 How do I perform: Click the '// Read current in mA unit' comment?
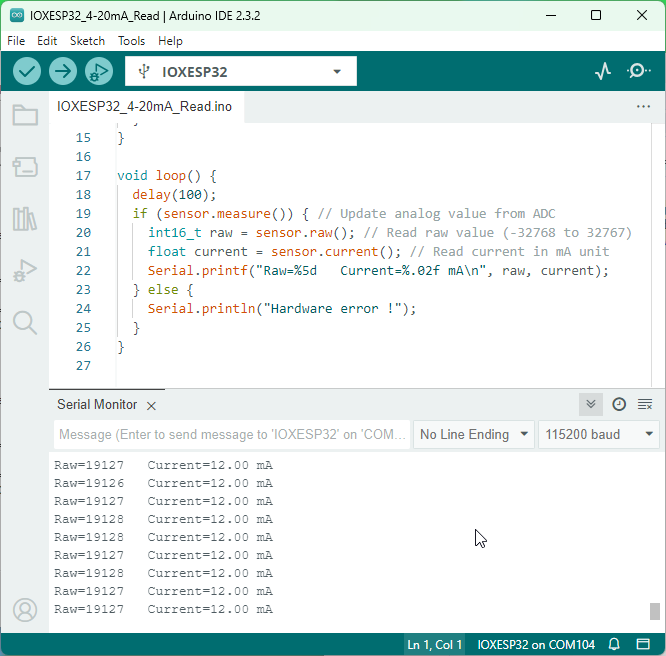[510, 252]
